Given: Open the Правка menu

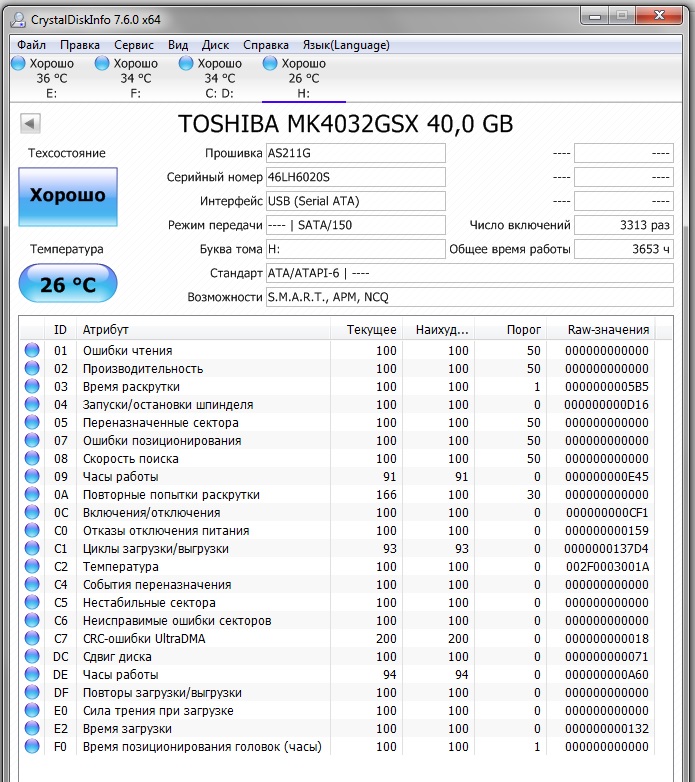Looking at the screenshot, I should pyautogui.click(x=80, y=45).
